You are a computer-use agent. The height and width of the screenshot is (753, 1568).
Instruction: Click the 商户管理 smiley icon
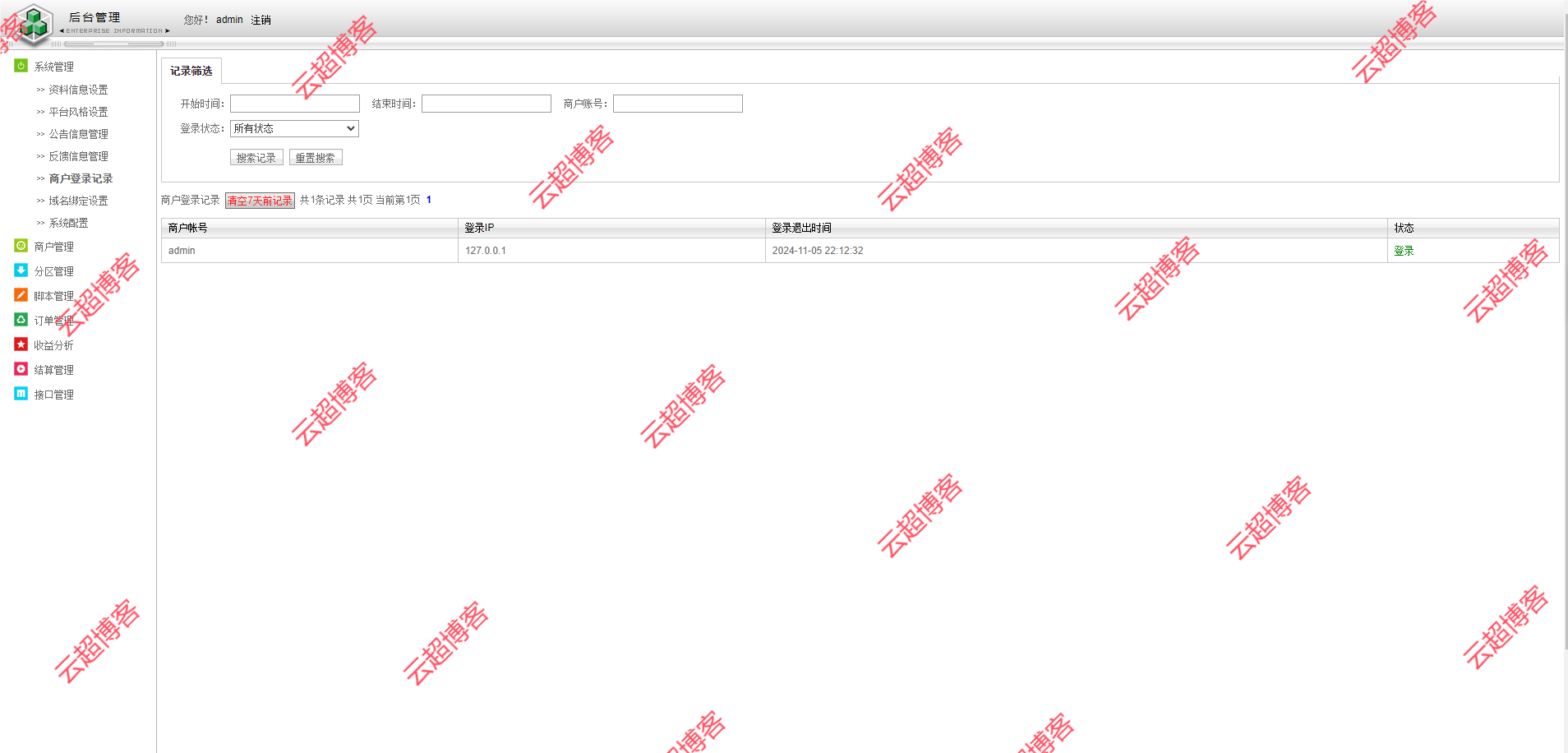[21, 246]
